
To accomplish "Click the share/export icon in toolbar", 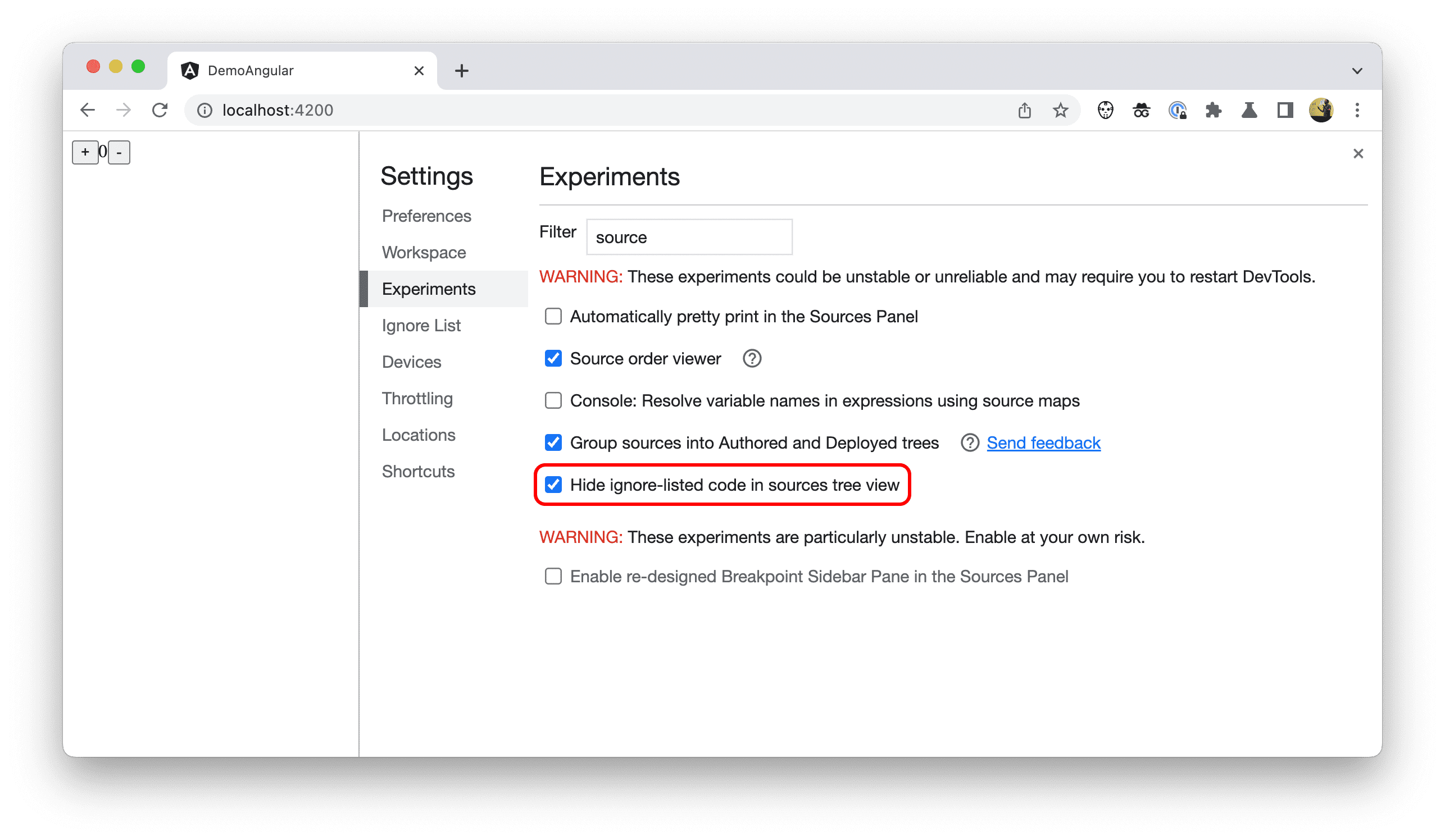I will click(1024, 110).
